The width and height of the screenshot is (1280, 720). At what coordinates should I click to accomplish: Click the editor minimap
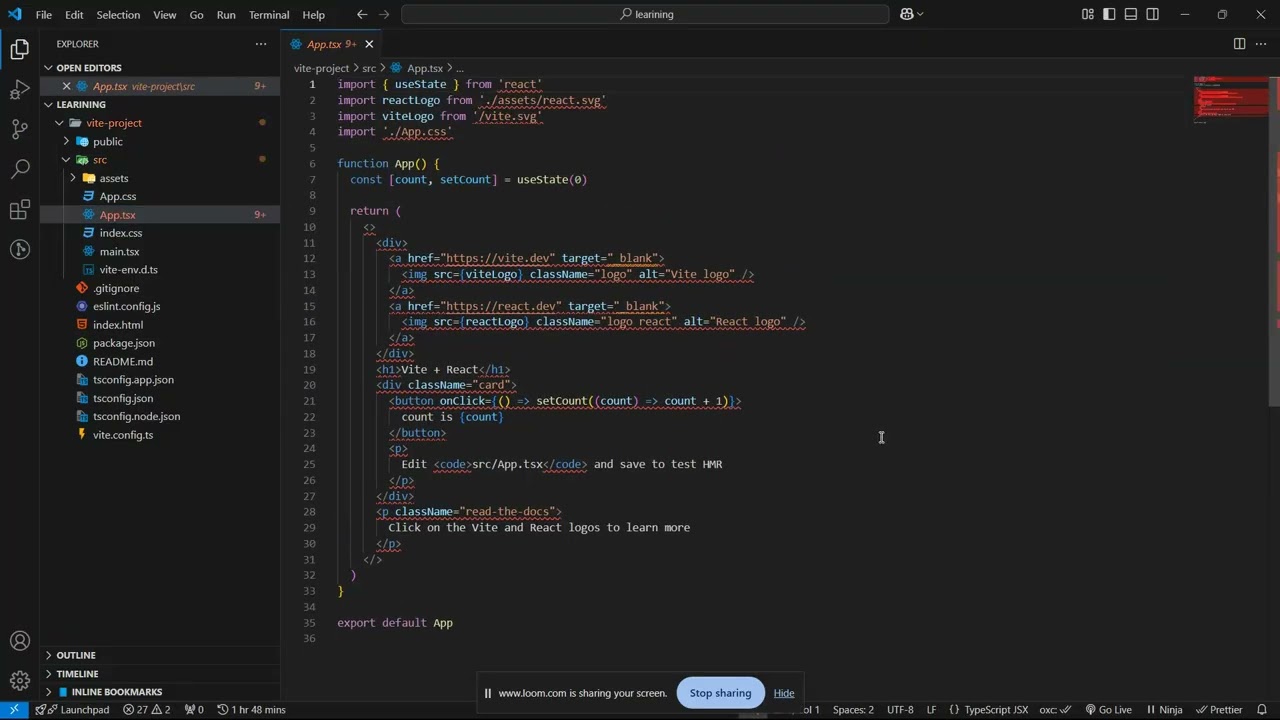tap(1230, 100)
